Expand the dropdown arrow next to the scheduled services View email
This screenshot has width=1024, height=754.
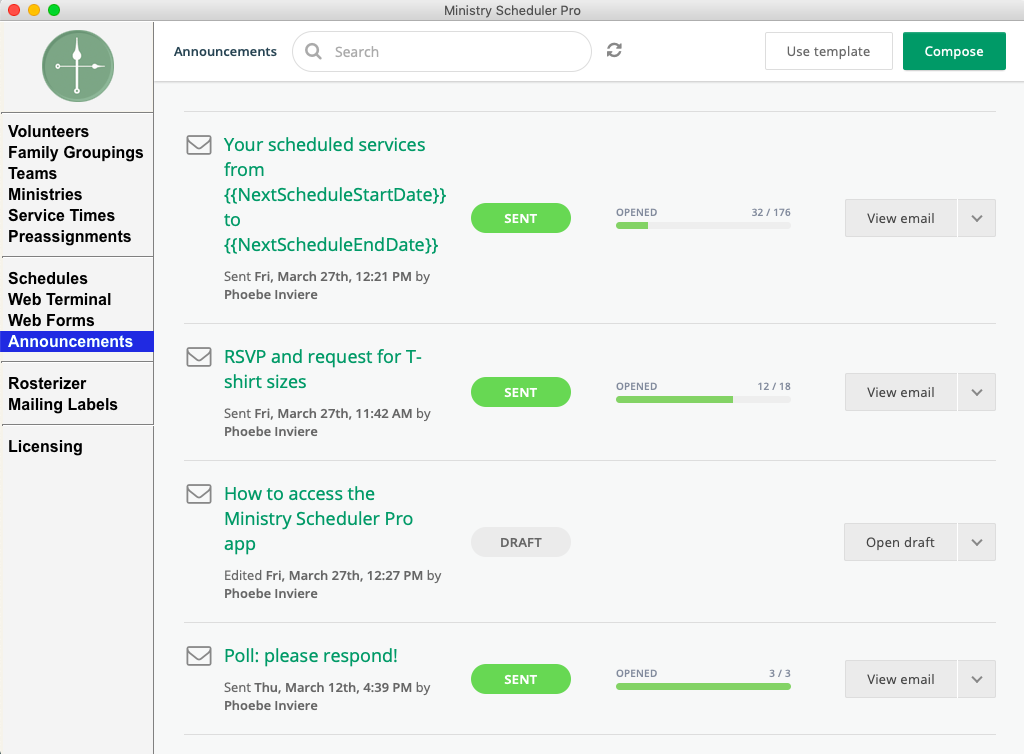click(976, 218)
